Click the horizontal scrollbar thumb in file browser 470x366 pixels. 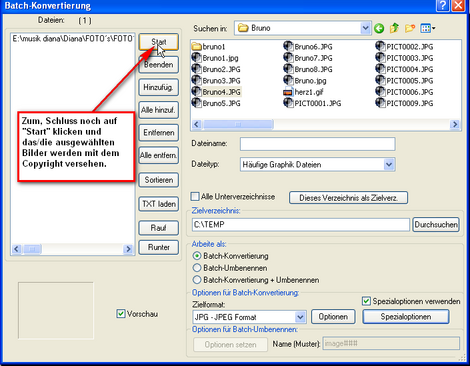[x=238, y=124]
